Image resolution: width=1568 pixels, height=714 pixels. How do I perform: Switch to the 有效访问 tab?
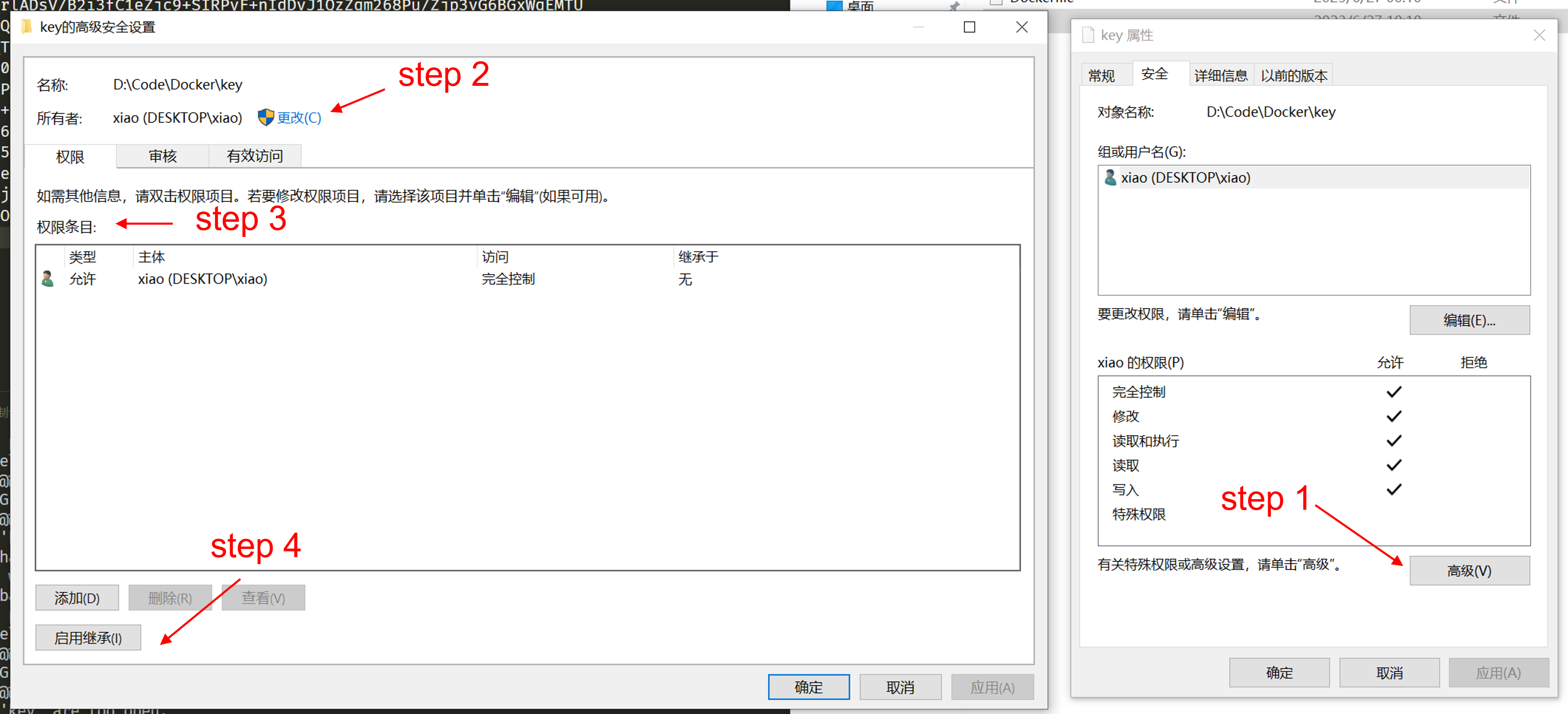255,156
